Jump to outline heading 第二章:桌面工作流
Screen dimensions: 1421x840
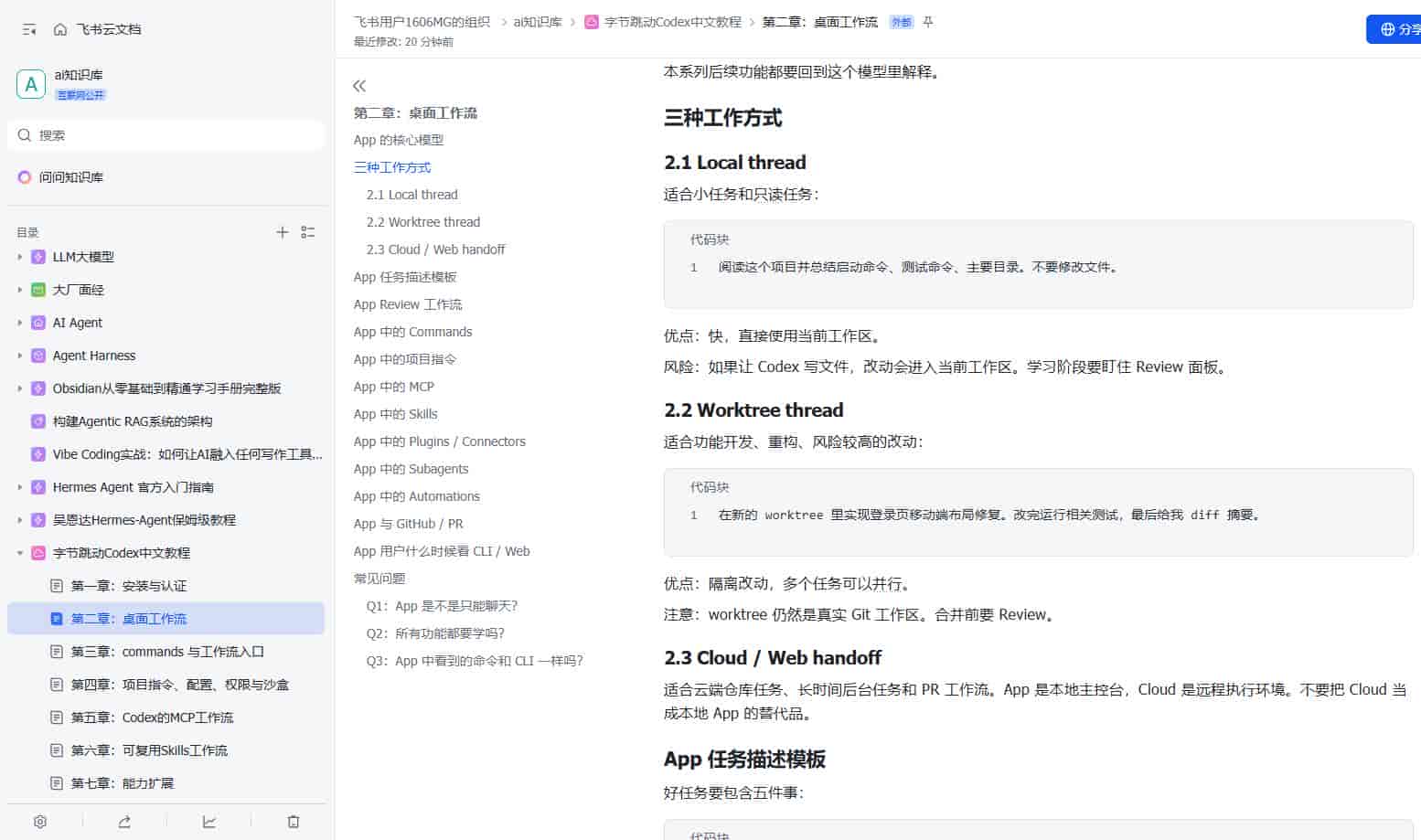(x=415, y=112)
